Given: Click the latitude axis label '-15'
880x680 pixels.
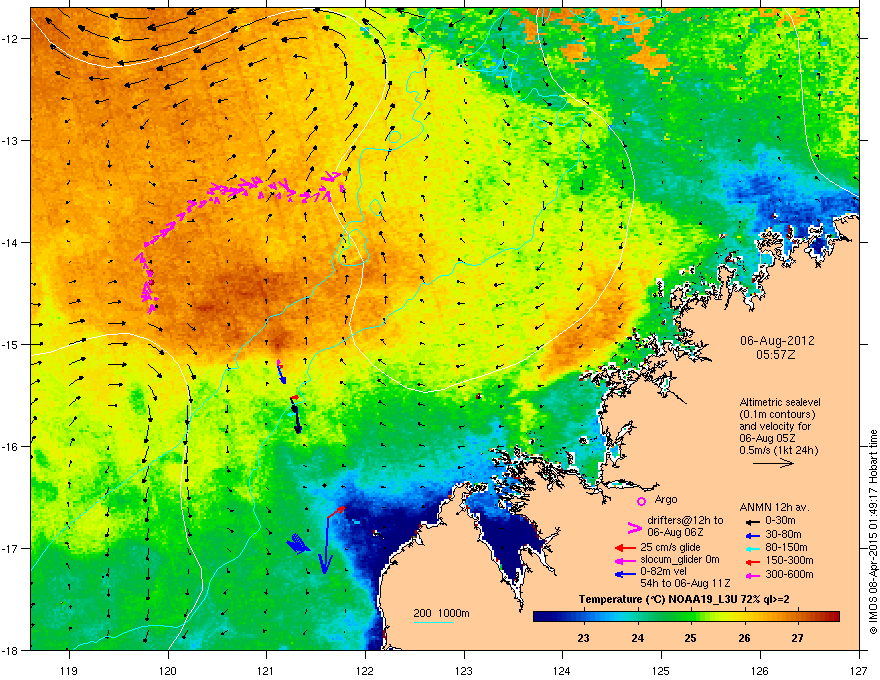Looking at the screenshot, I should click(x=10, y=344).
